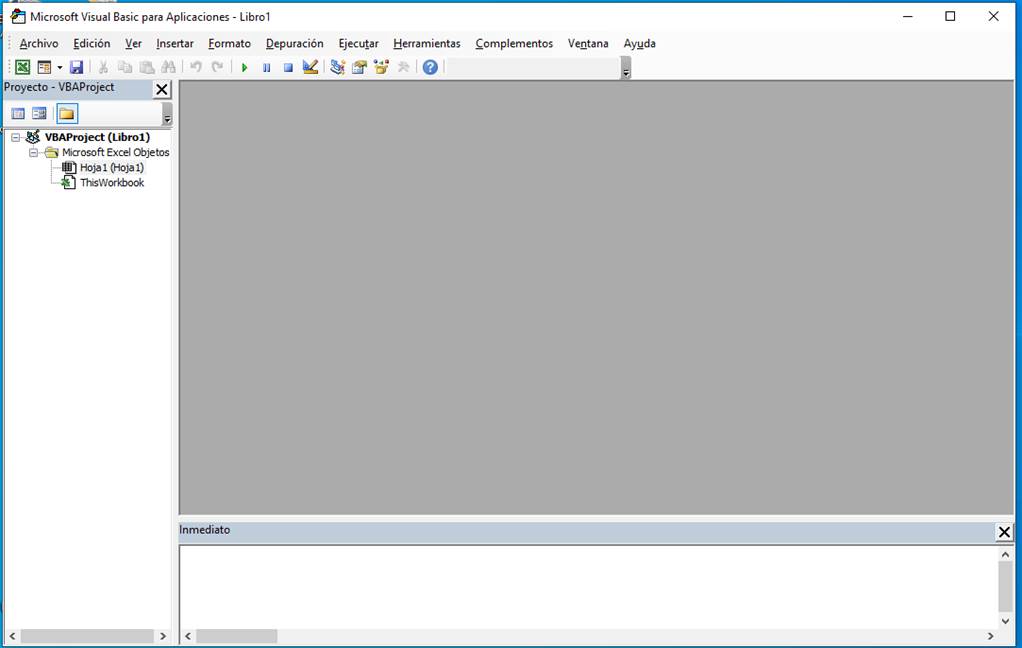The width and height of the screenshot is (1022, 648).
Task: Click the Redo arrow icon
Action: [217, 67]
